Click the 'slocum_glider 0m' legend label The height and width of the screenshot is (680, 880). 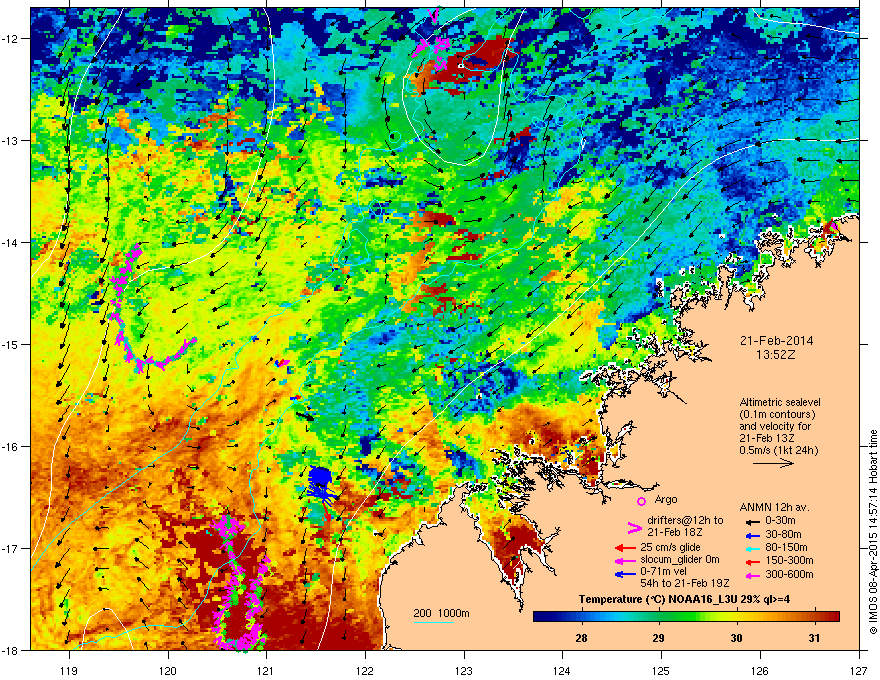[x=679, y=559]
